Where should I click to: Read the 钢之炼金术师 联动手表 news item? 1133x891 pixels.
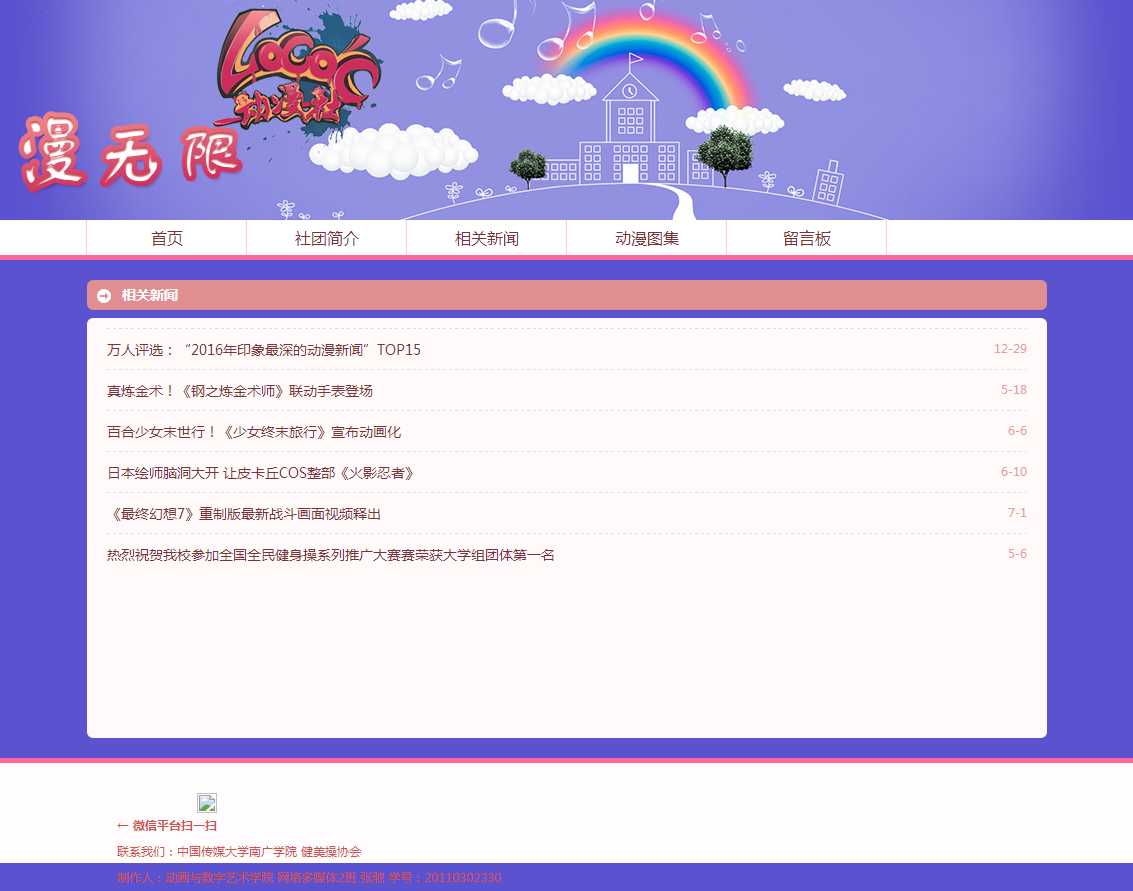[x=240, y=391]
